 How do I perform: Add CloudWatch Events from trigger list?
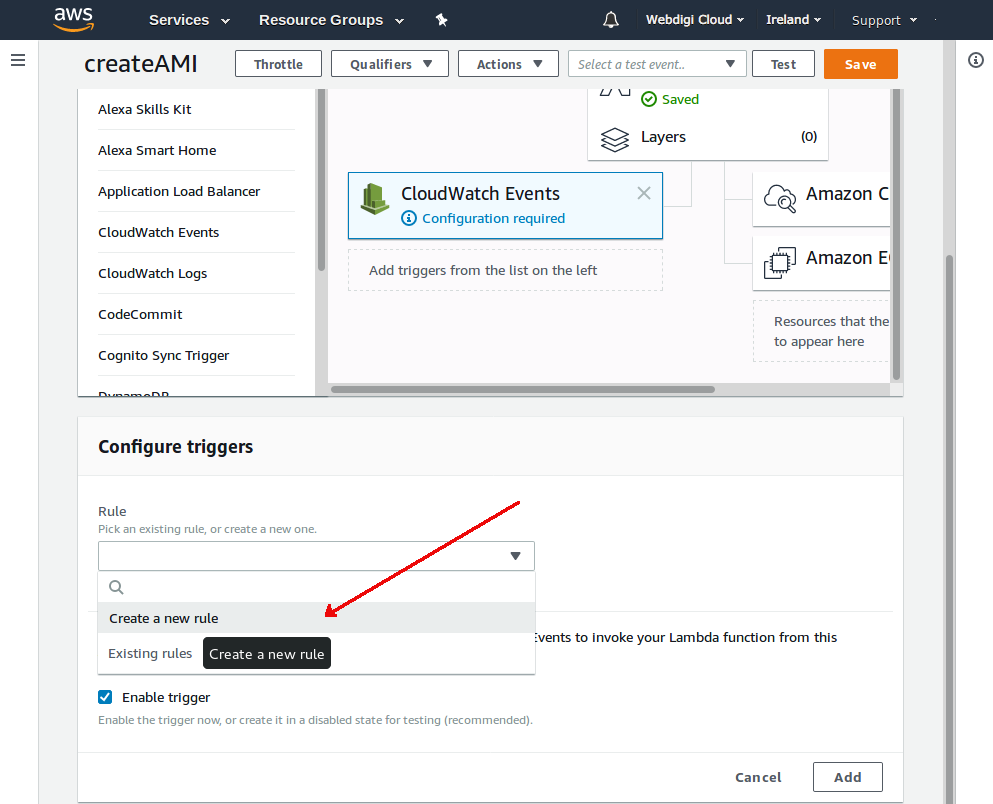click(196, 233)
